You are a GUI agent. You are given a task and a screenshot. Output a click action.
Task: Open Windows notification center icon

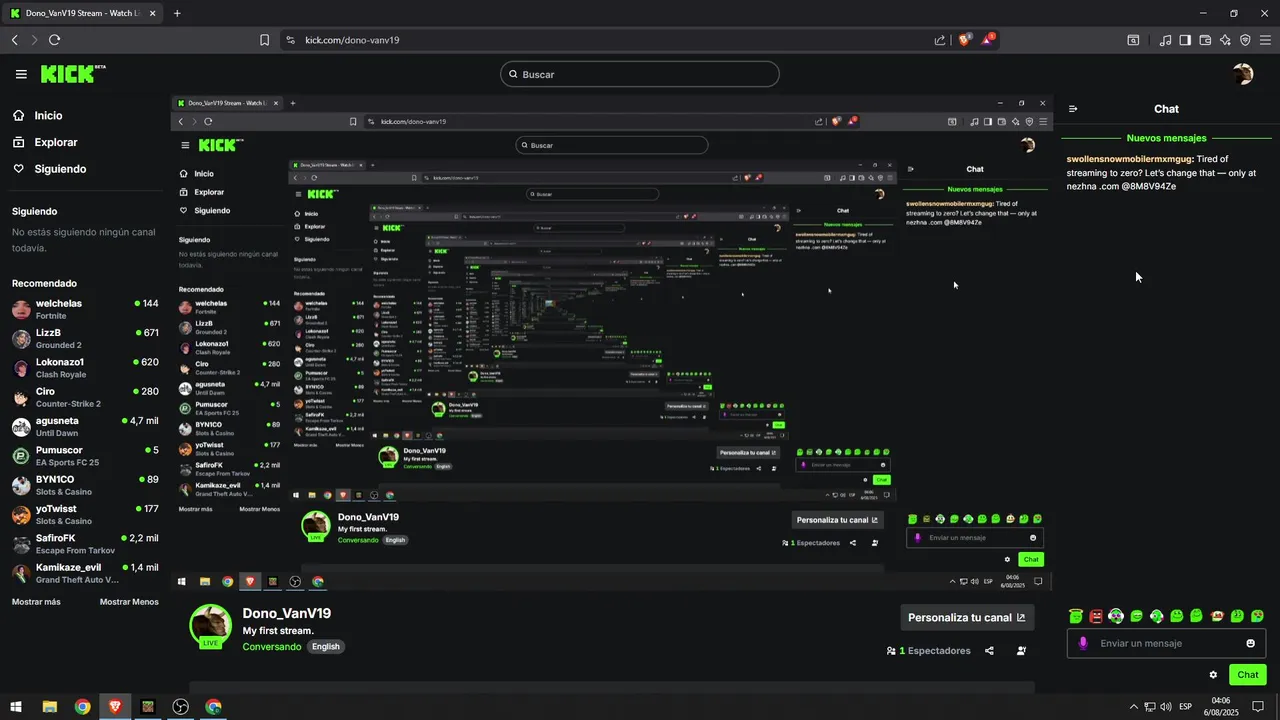pyautogui.click(x=1258, y=706)
